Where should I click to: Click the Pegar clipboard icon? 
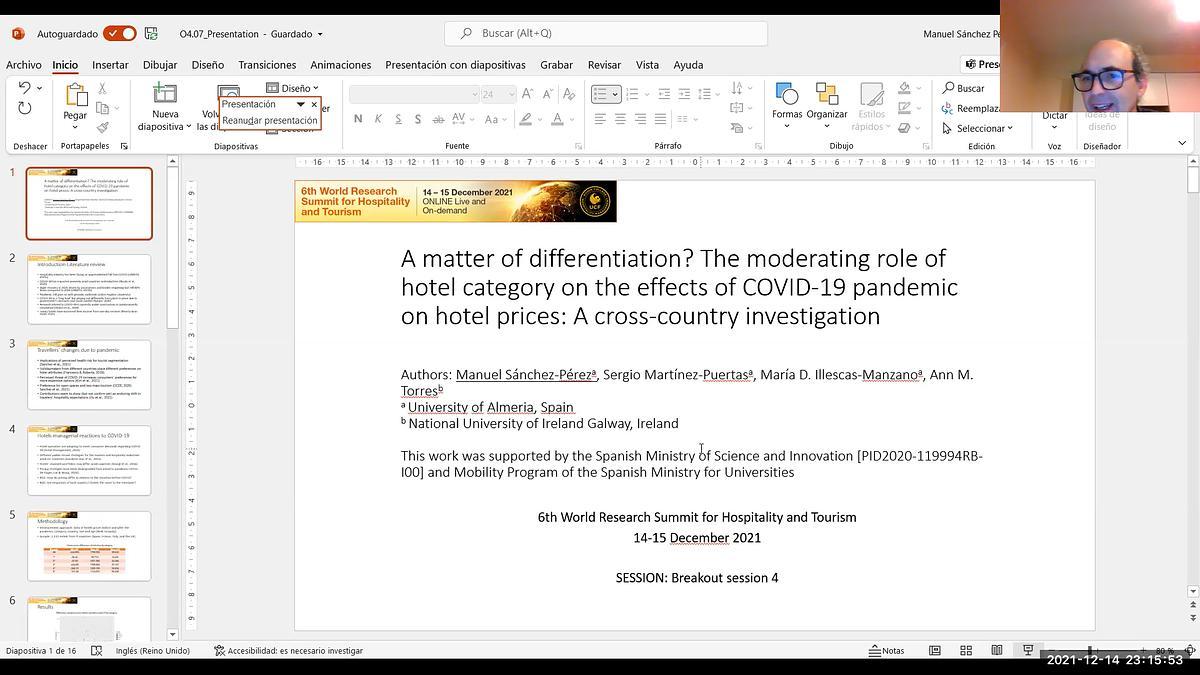(x=75, y=95)
